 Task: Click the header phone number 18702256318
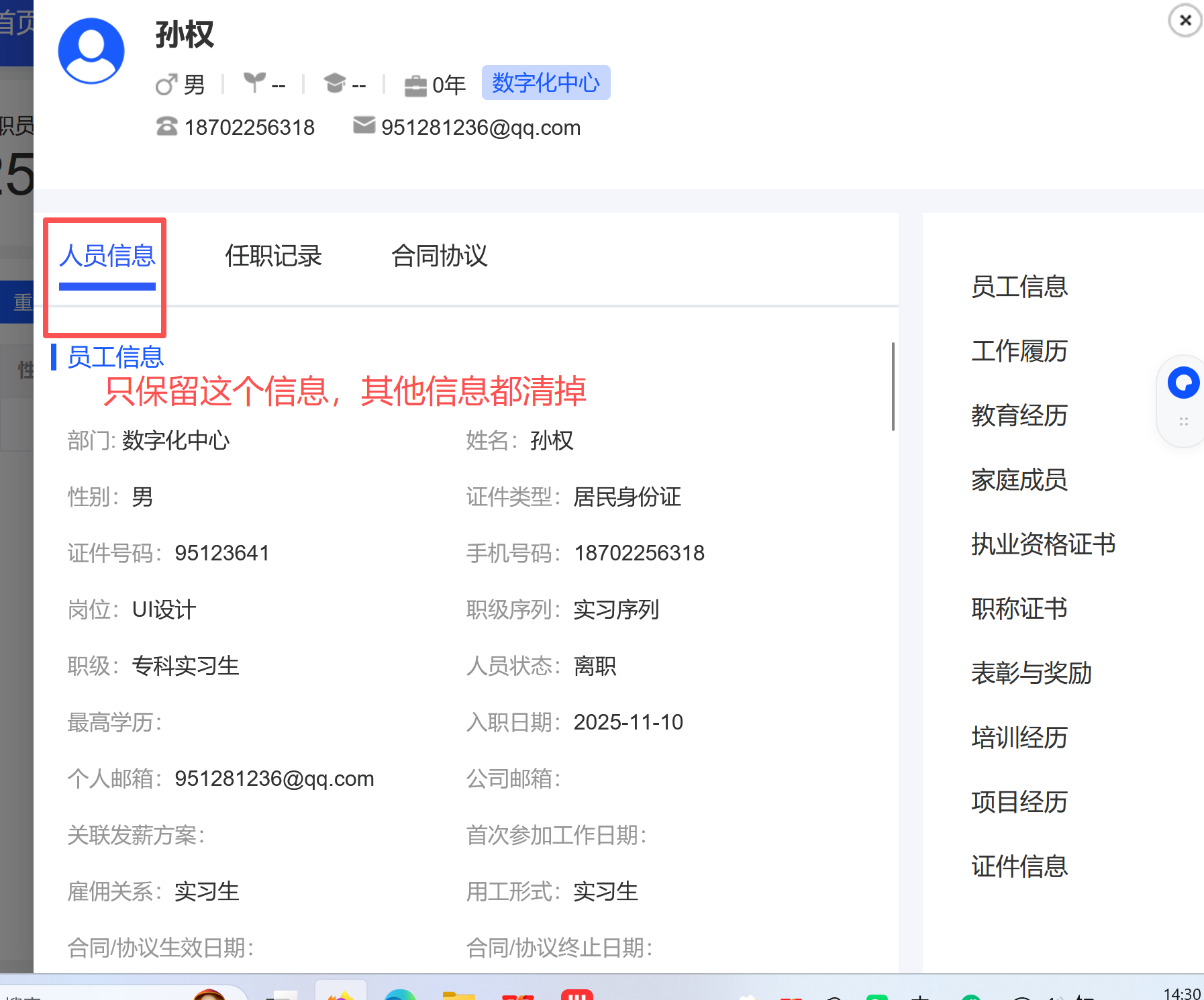(250, 128)
